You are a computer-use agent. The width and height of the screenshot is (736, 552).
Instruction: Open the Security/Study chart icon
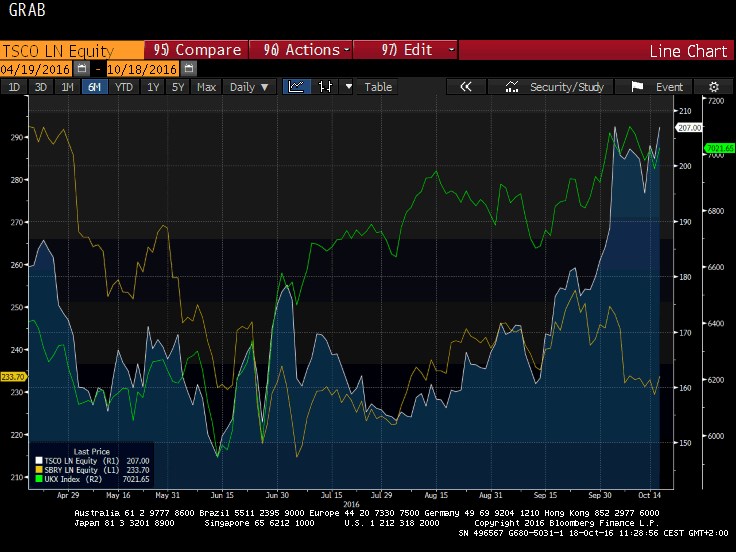[x=513, y=87]
